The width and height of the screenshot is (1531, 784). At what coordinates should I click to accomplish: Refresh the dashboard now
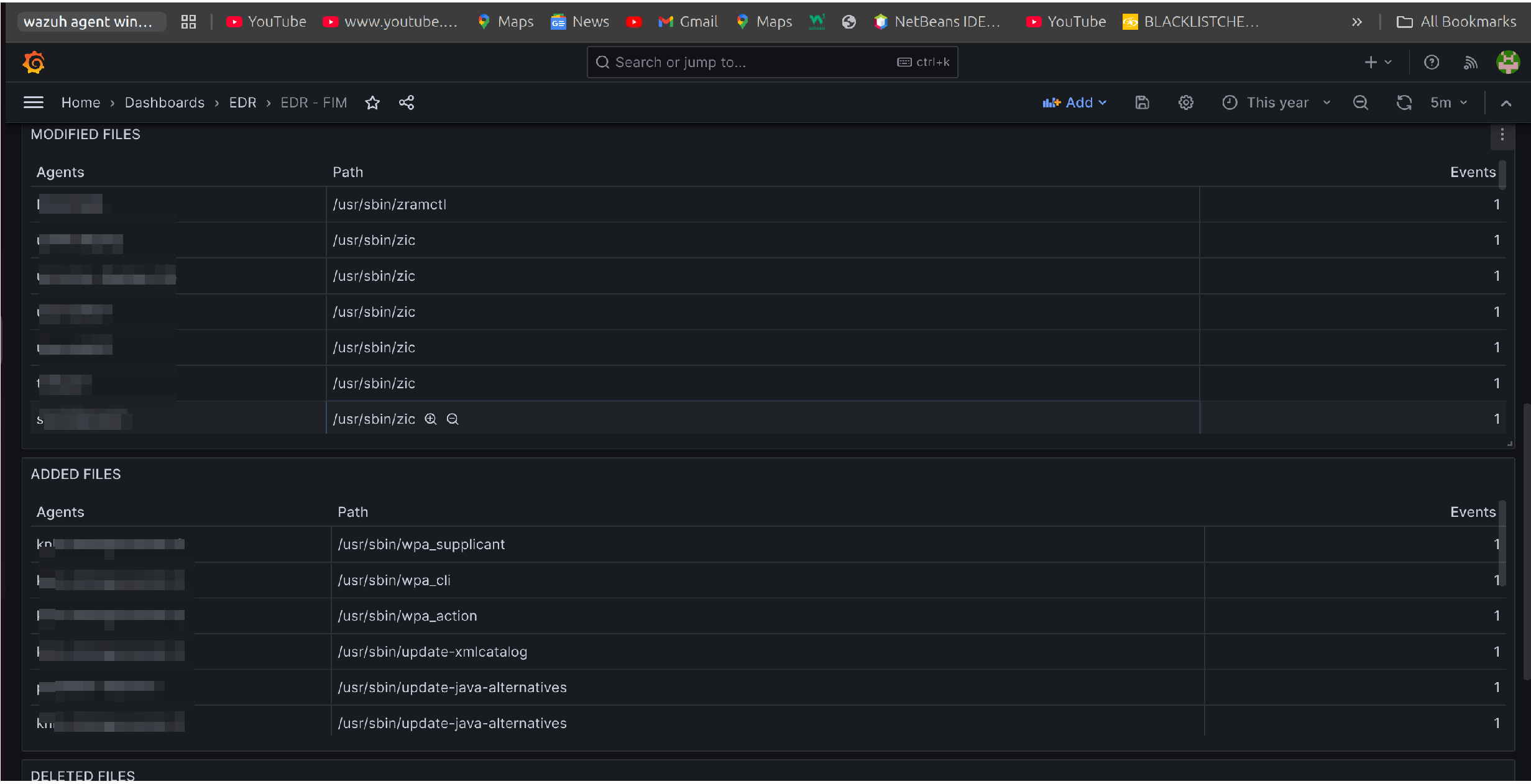click(x=1404, y=103)
